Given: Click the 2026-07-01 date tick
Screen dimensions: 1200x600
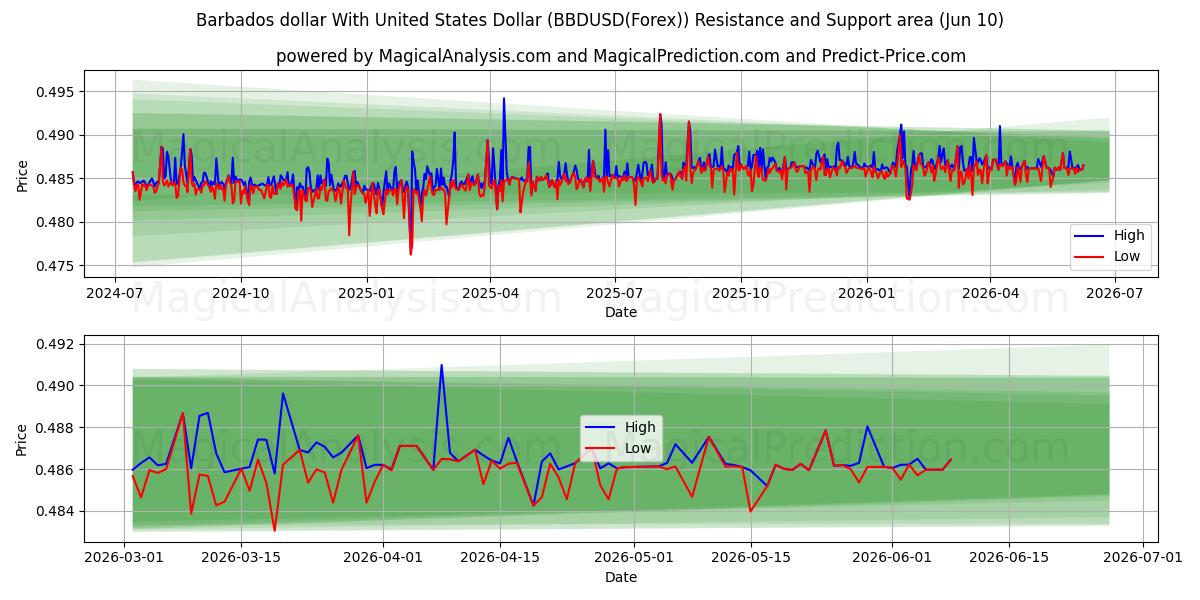Looking at the screenshot, I should tap(1143, 559).
